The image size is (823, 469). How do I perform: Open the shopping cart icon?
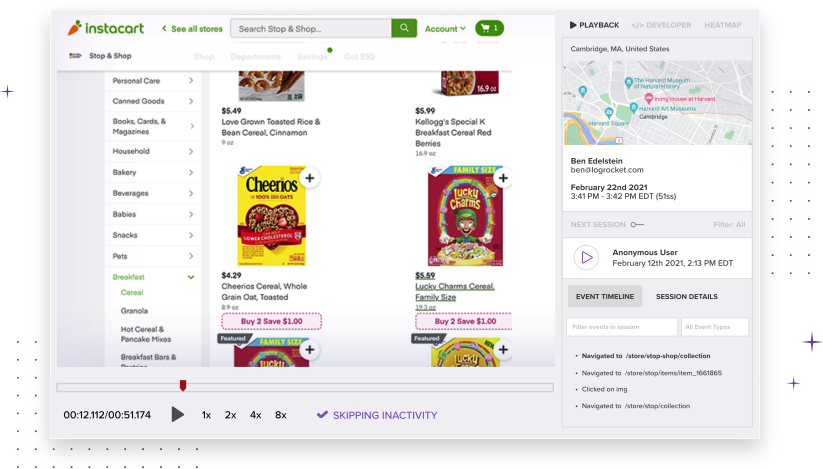[x=489, y=28]
